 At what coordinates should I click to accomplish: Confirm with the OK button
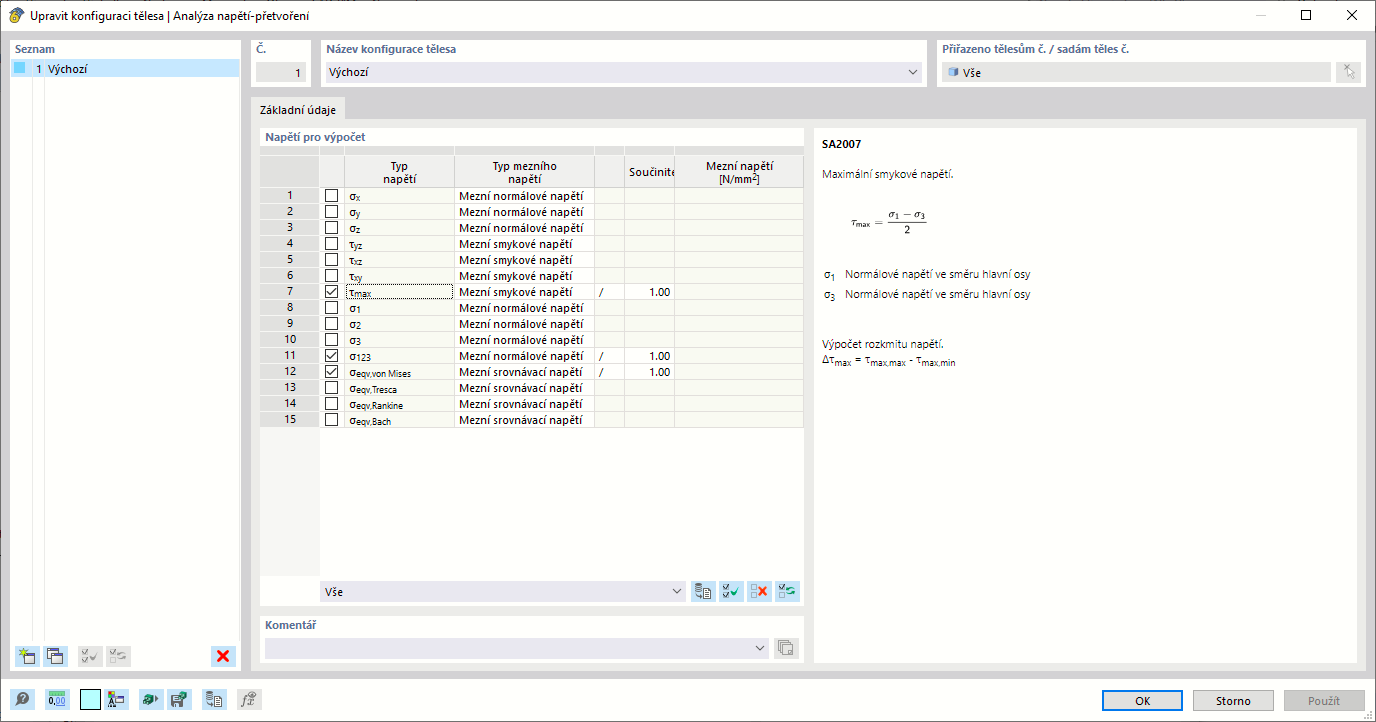tap(1143, 701)
